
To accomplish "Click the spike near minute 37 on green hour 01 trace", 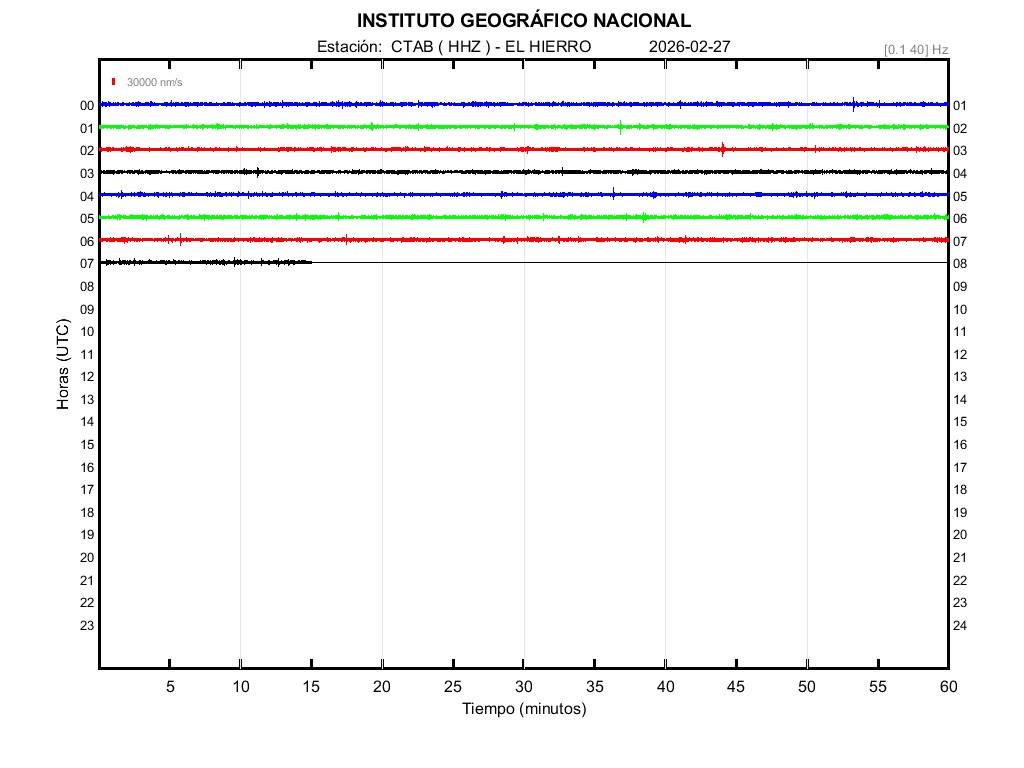I will tap(621, 126).
